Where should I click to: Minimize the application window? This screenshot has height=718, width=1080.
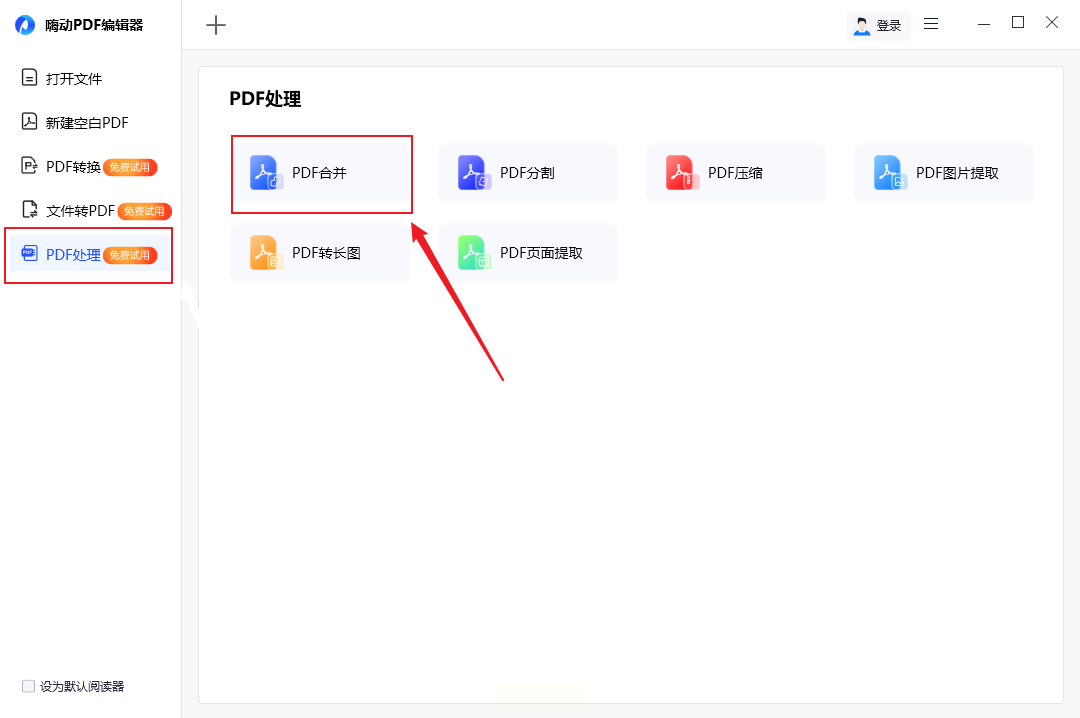pos(984,24)
